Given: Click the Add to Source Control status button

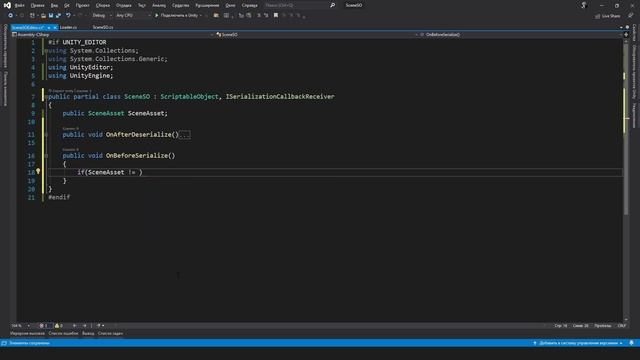Looking at the screenshot, I should 578,343.
